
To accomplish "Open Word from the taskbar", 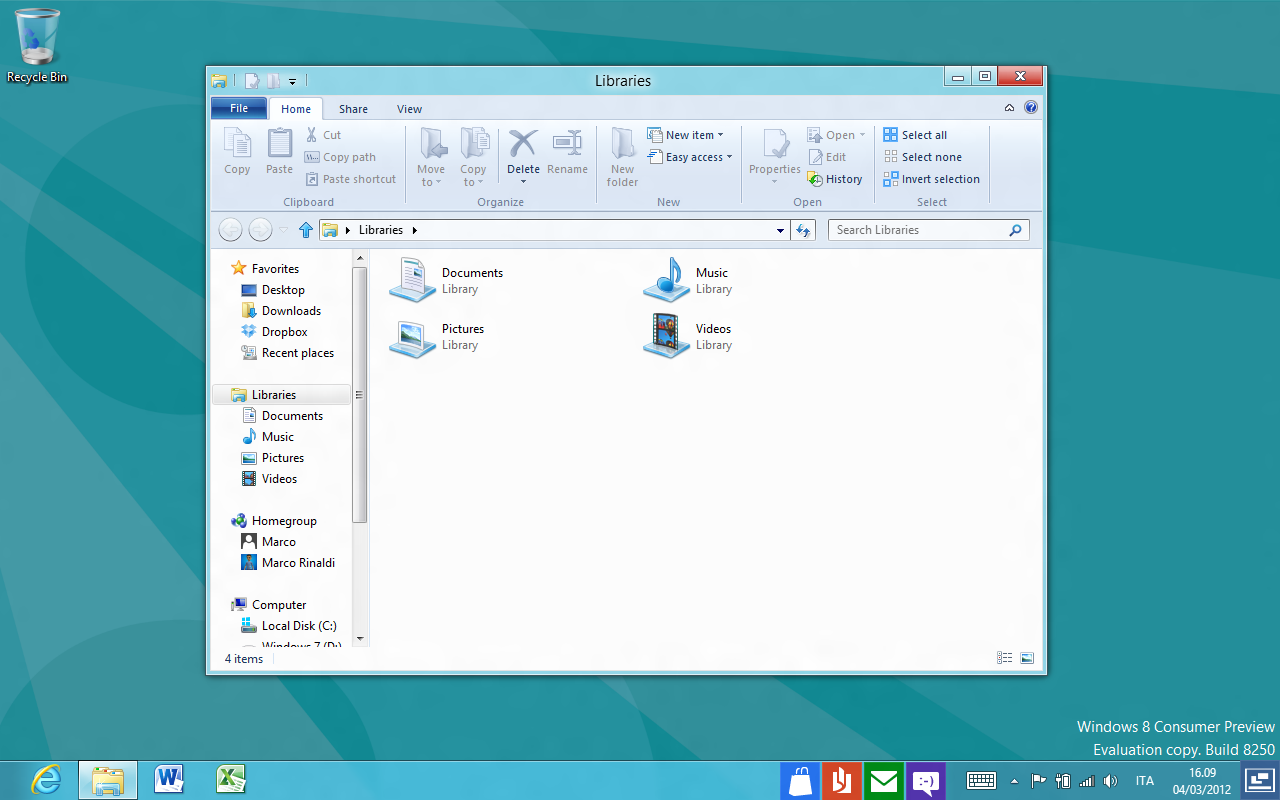I will pos(169,780).
